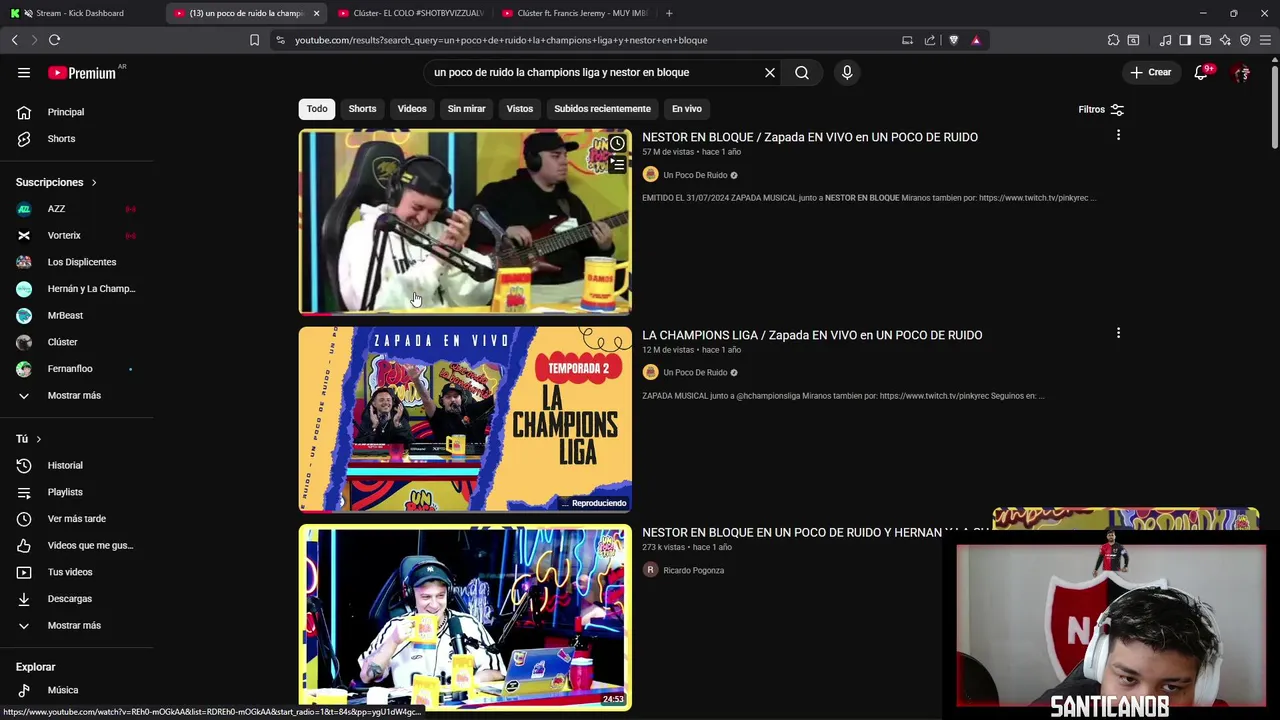
Task: Open Descargas in the sidebar
Action: (76, 599)
